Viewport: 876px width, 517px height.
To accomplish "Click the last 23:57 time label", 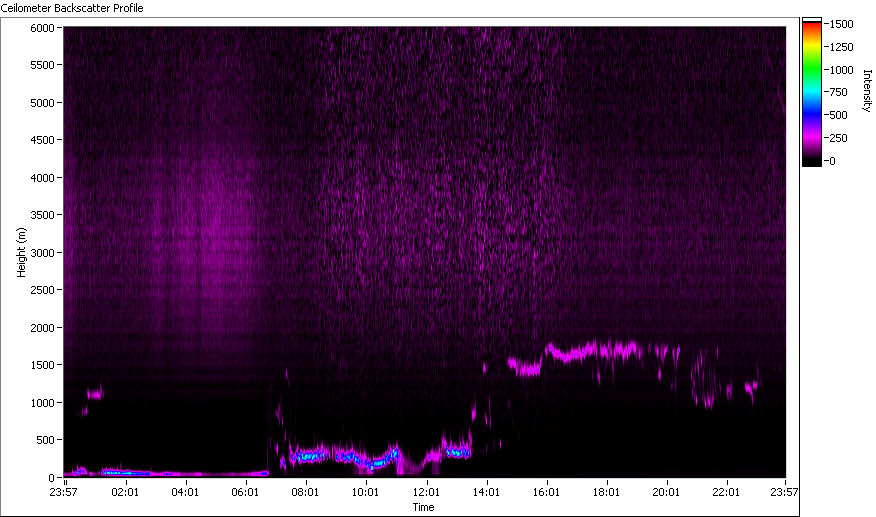I will coord(784,492).
